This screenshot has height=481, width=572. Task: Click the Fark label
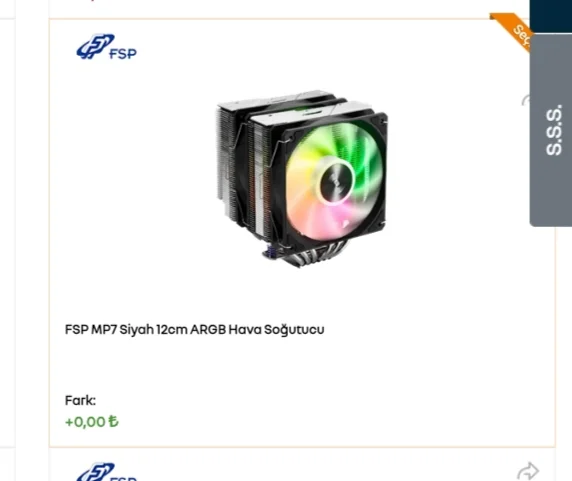[x=80, y=400]
